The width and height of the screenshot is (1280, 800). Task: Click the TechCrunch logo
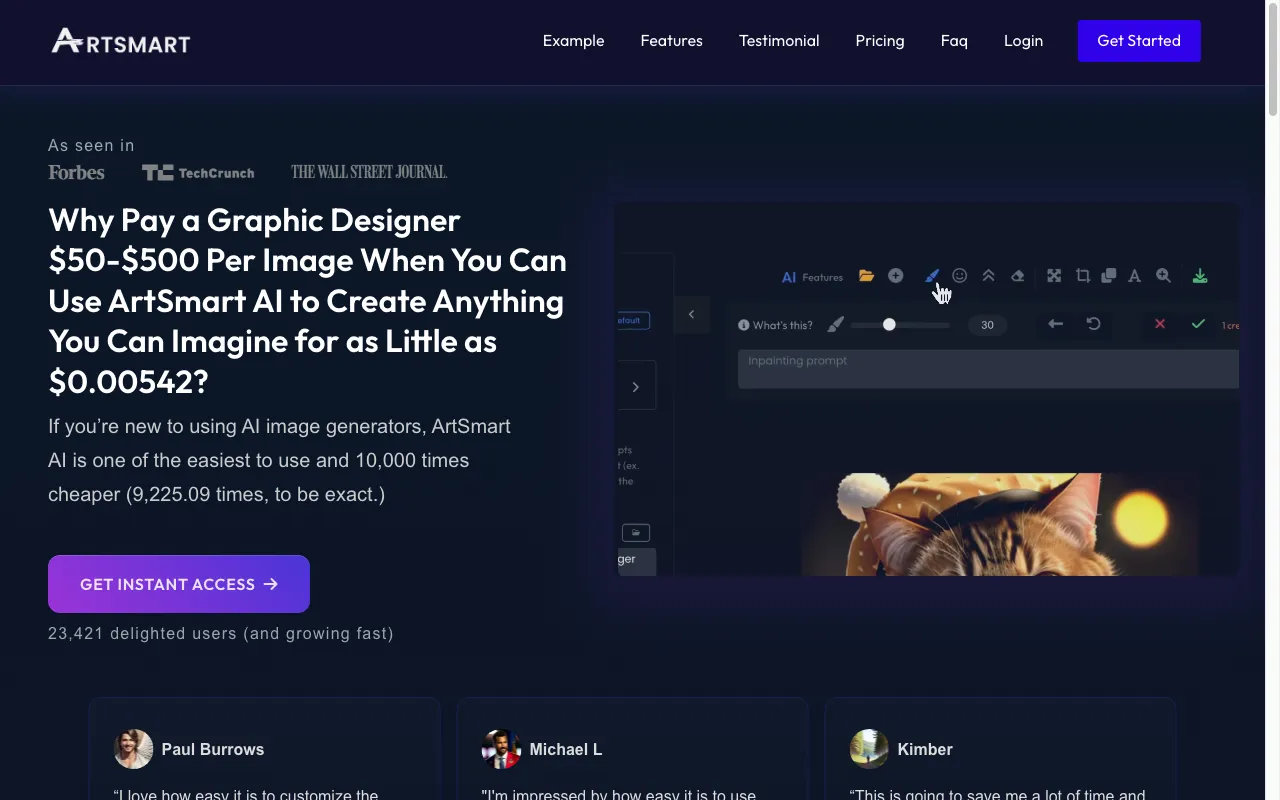[198, 172]
